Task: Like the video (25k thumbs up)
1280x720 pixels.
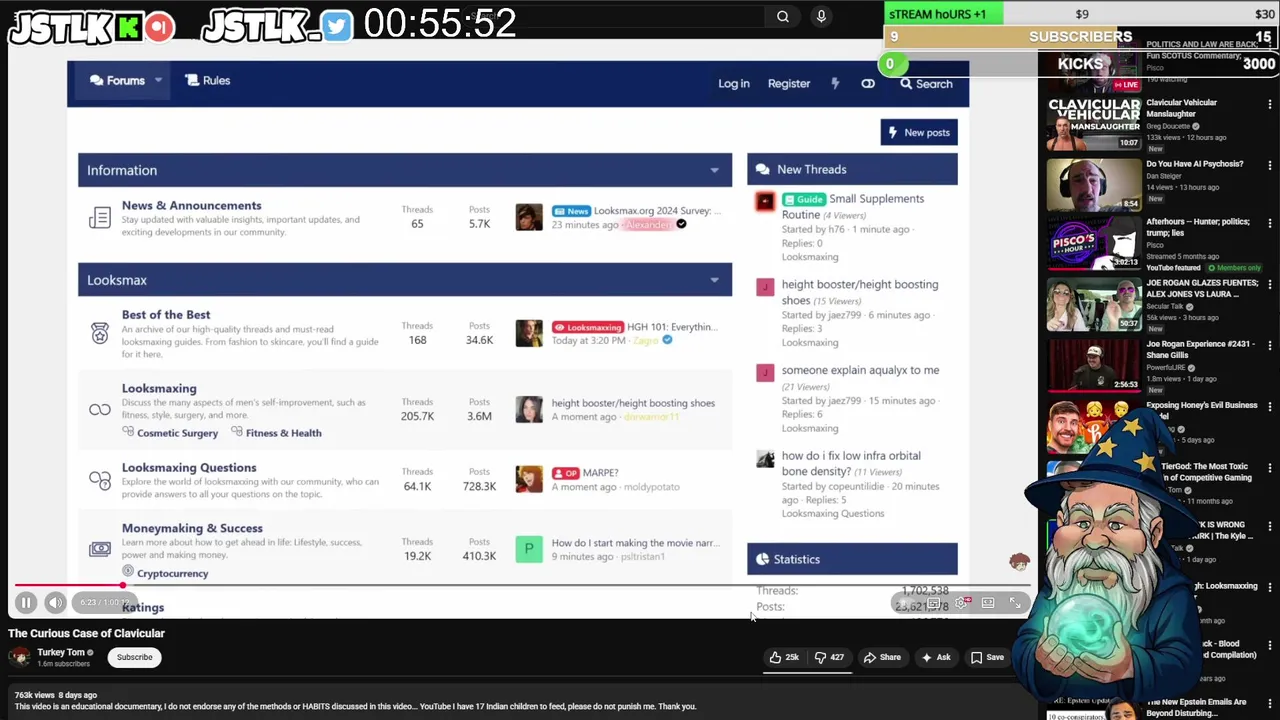Action: coord(784,657)
